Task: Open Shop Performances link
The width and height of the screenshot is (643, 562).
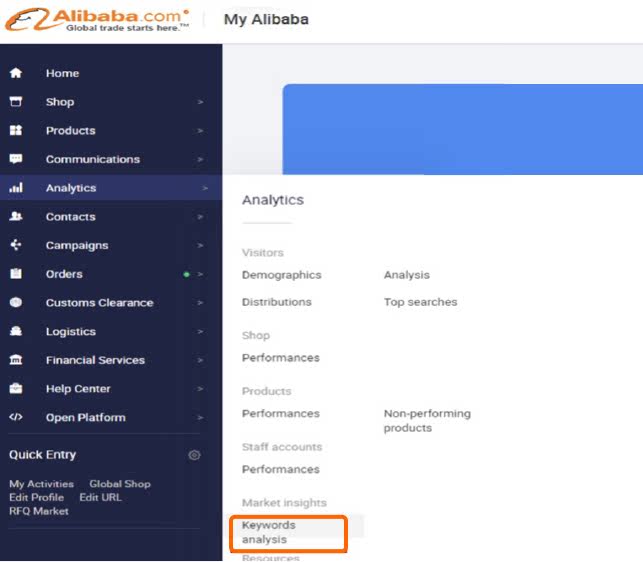Action: pos(281,358)
